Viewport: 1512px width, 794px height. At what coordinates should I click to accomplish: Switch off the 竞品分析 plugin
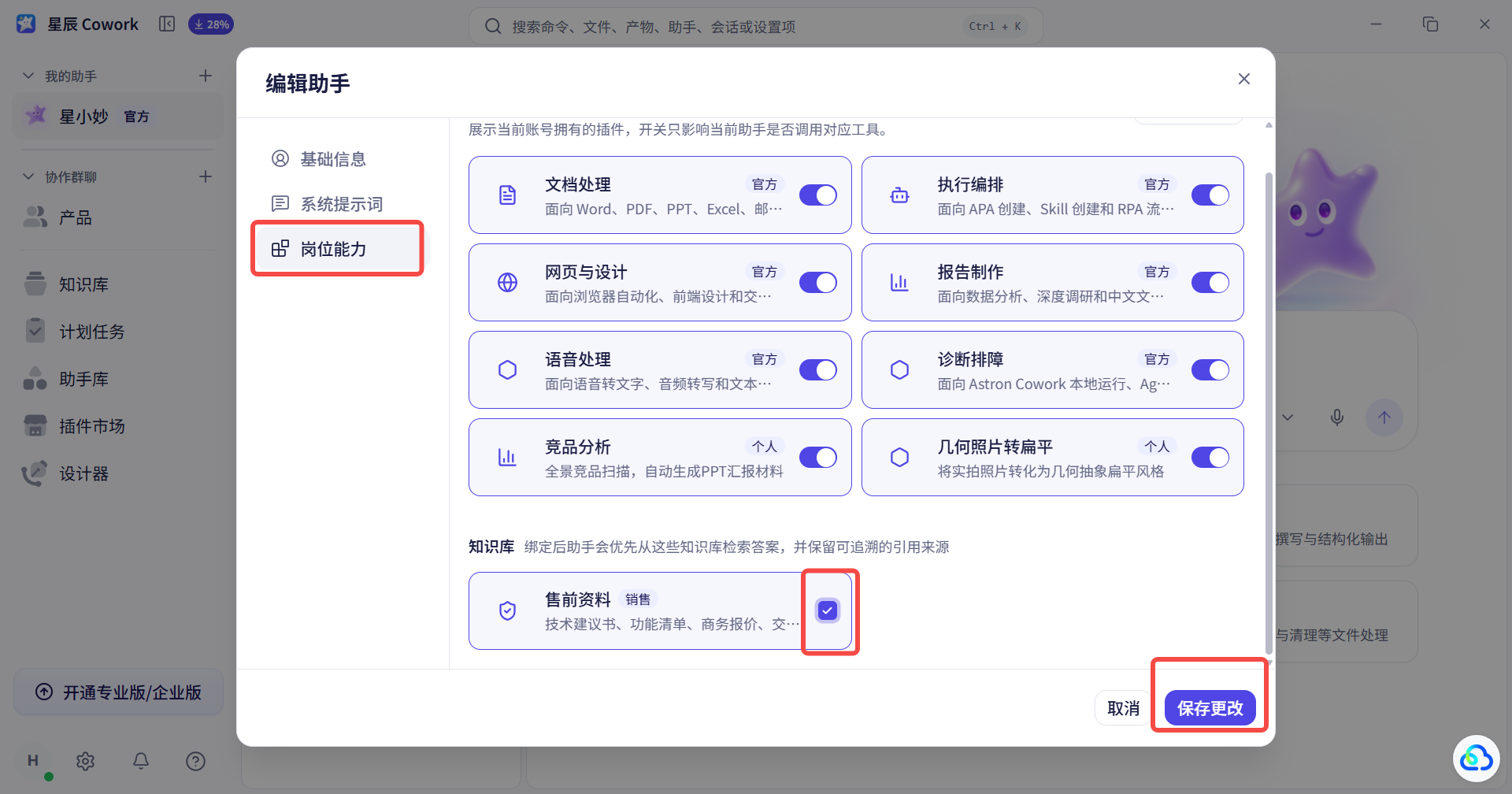coord(817,458)
